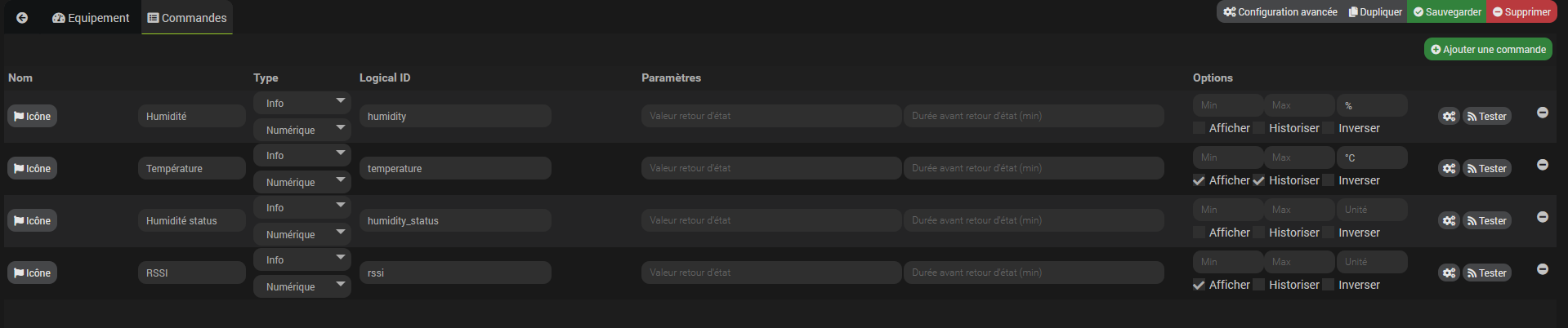Open gear settings for Humidité status command
Viewport: 1568px width, 328px height.
pyautogui.click(x=1449, y=221)
